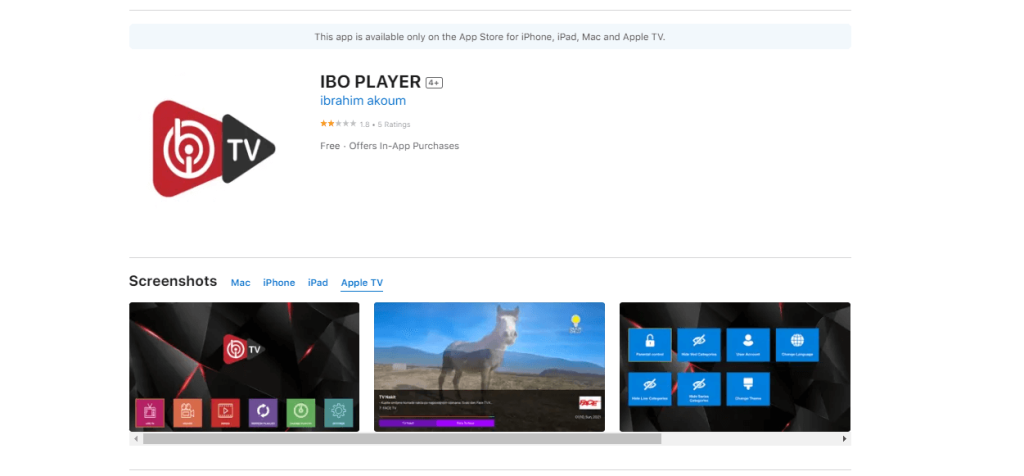Click the left arrow of screenshot scrollbar
The image size is (1024, 476).
click(x=134, y=439)
